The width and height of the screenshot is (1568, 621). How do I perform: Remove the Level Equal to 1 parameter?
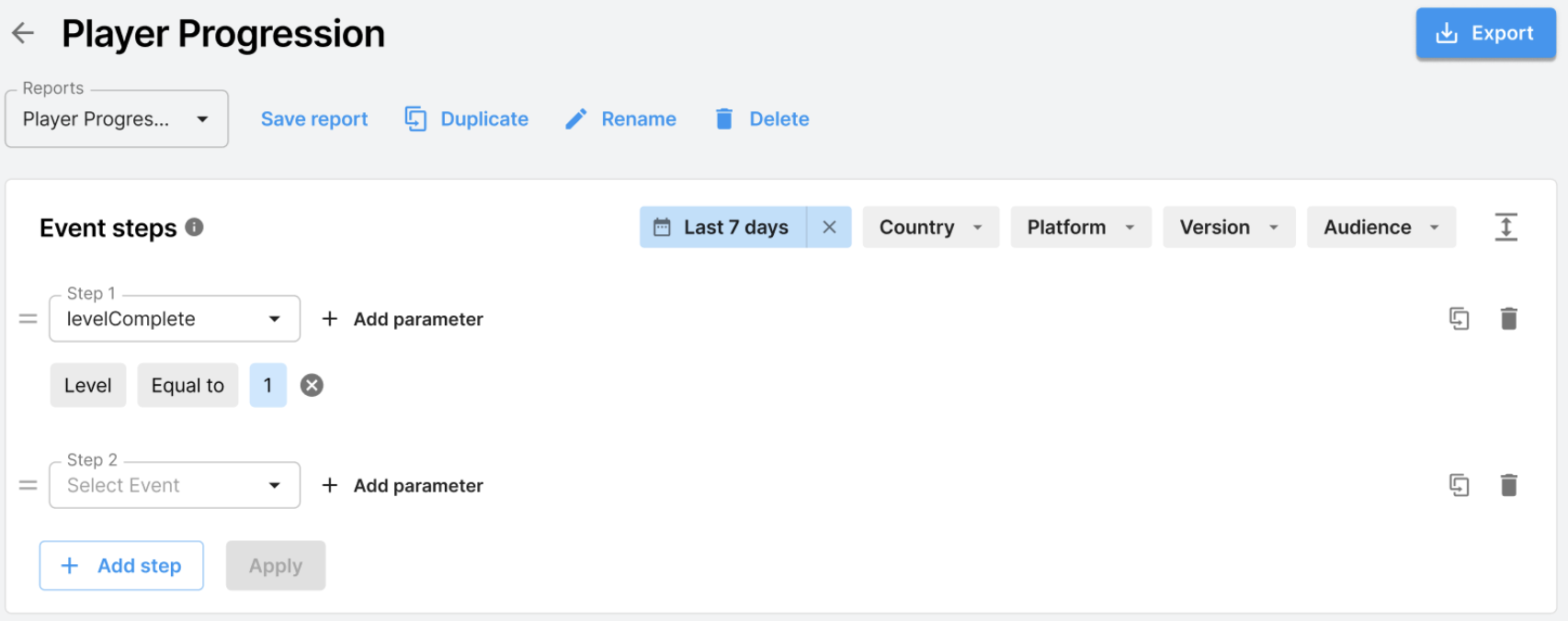coord(312,386)
